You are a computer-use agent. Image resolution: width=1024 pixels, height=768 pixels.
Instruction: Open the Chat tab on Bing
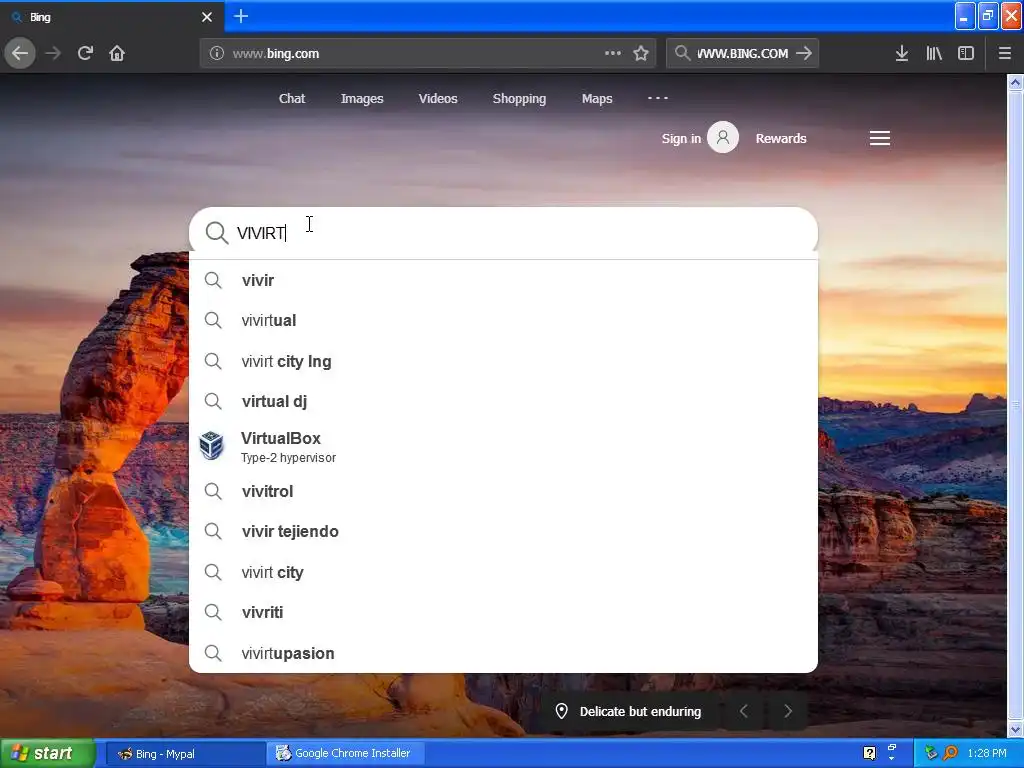point(292,99)
